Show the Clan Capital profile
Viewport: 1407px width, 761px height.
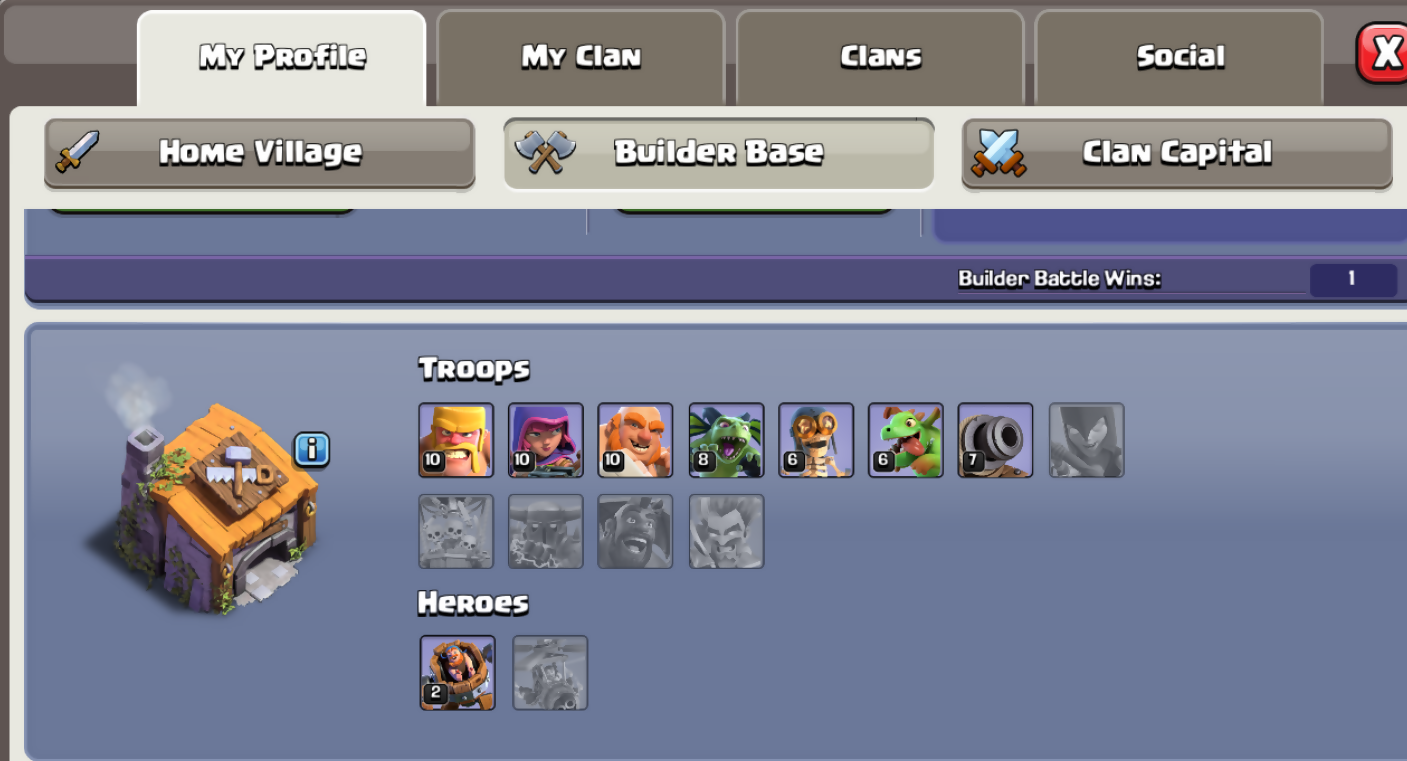[x=1177, y=153]
